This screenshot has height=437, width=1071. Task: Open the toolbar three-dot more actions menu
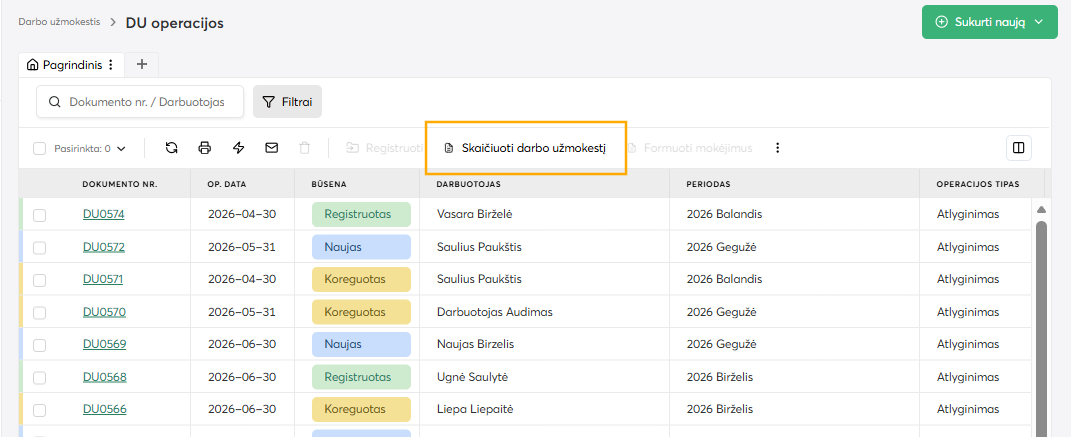777,147
